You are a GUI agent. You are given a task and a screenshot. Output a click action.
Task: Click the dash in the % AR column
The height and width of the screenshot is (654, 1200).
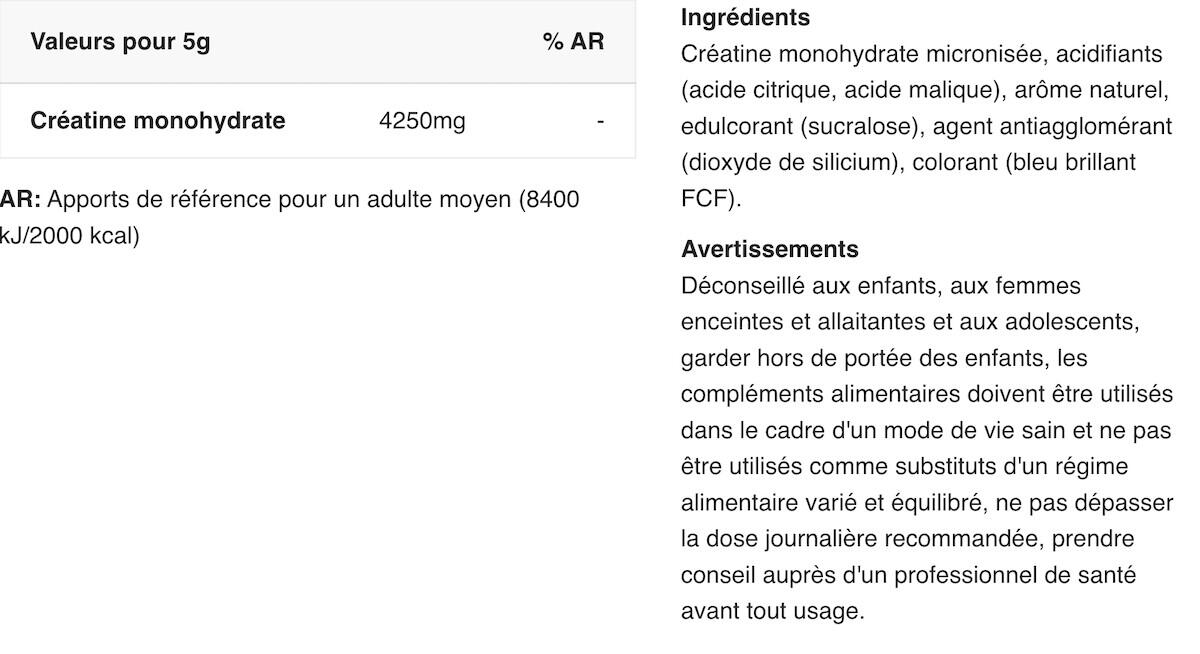[600, 121]
